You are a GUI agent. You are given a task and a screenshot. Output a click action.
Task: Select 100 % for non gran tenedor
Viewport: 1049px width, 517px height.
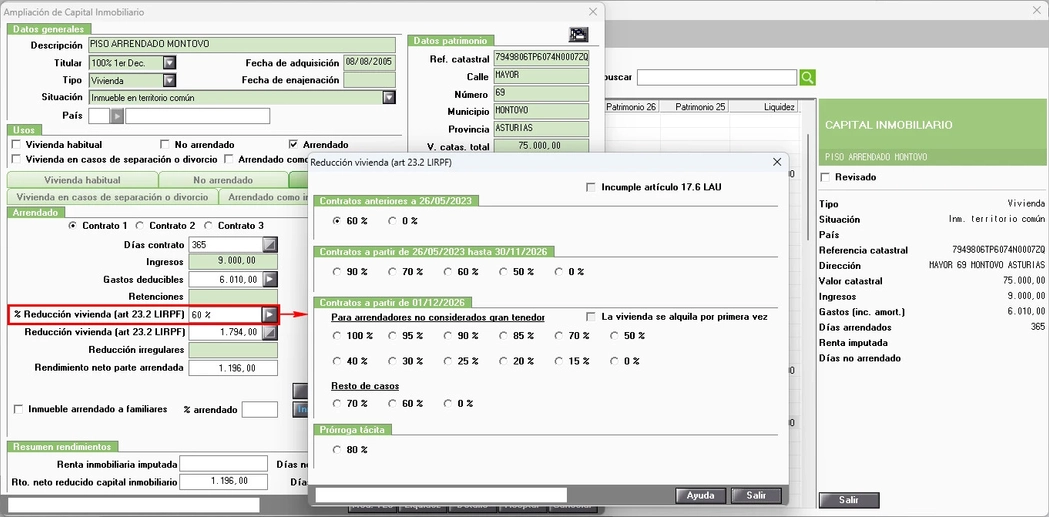(x=337, y=336)
